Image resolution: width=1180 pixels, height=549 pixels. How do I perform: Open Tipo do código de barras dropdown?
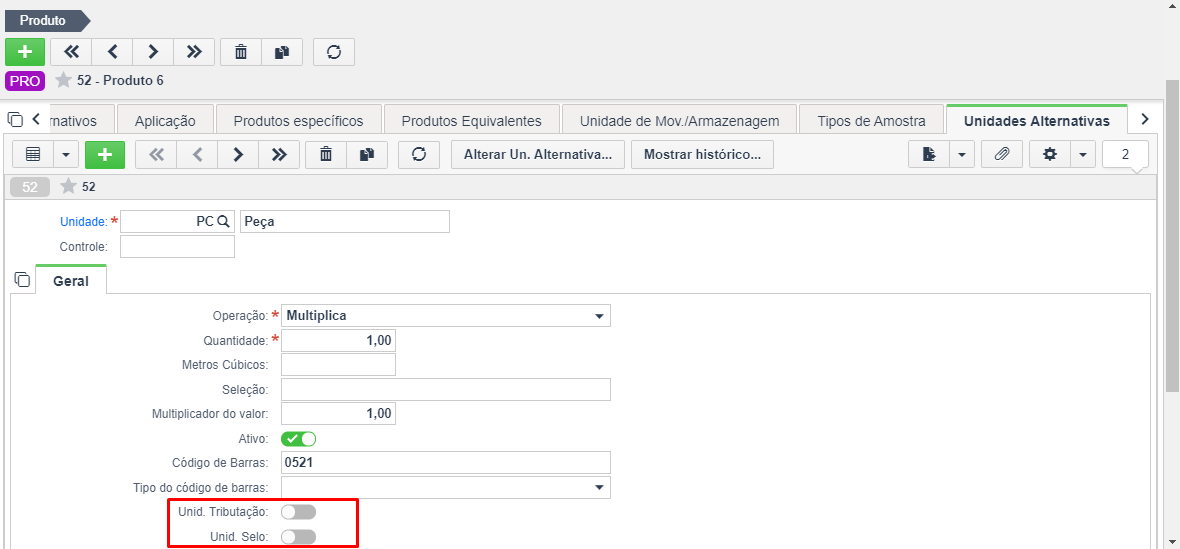(x=446, y=487)
